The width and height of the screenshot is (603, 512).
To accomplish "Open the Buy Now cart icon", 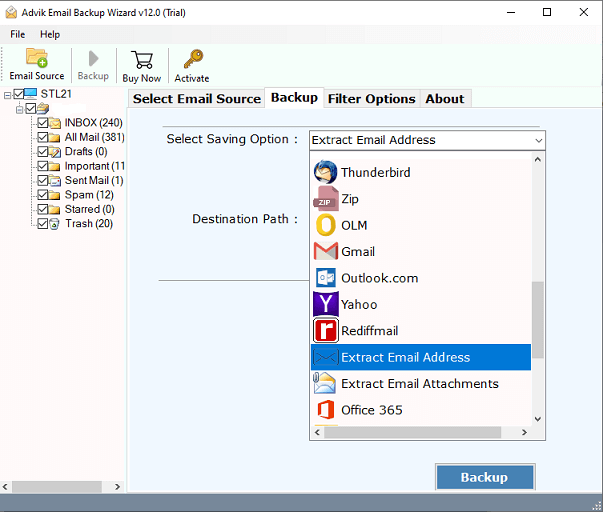I will point(142,60).
